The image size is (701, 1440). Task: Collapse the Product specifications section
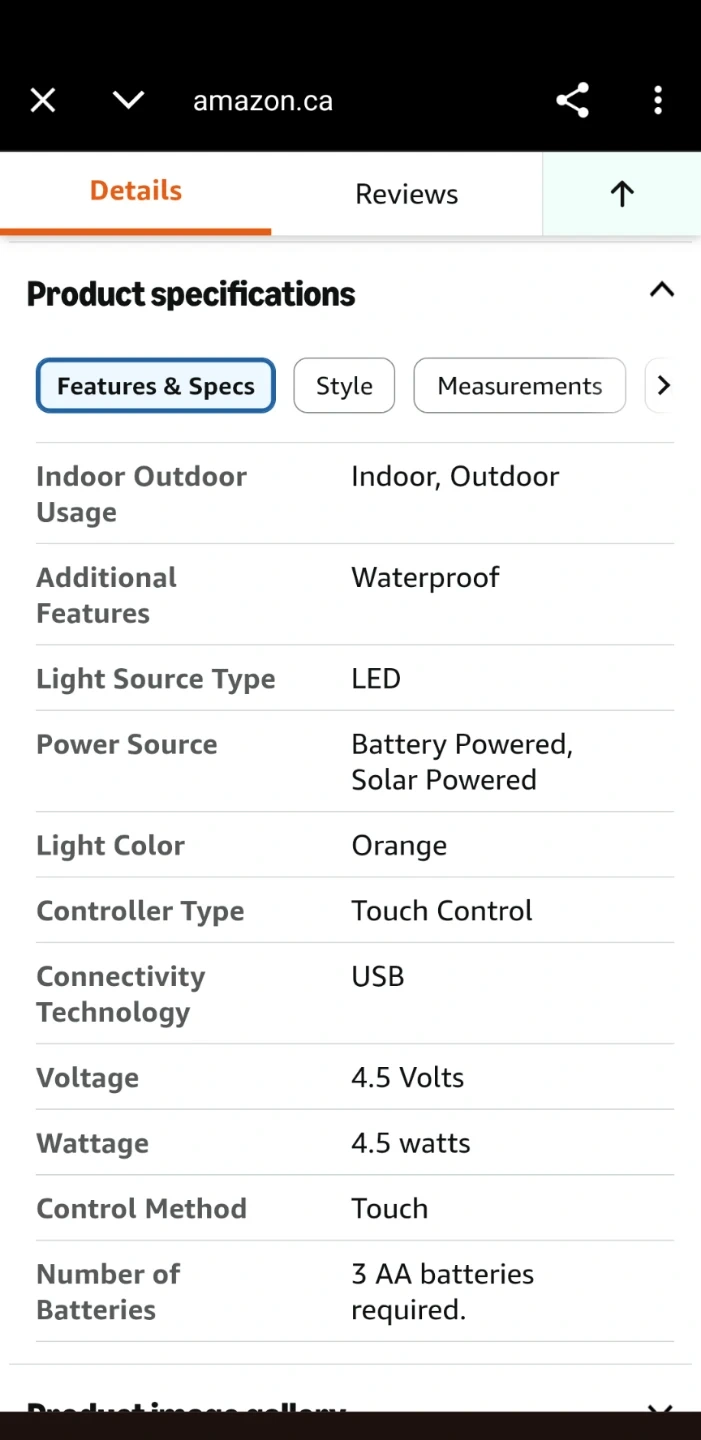pos(661,291)
